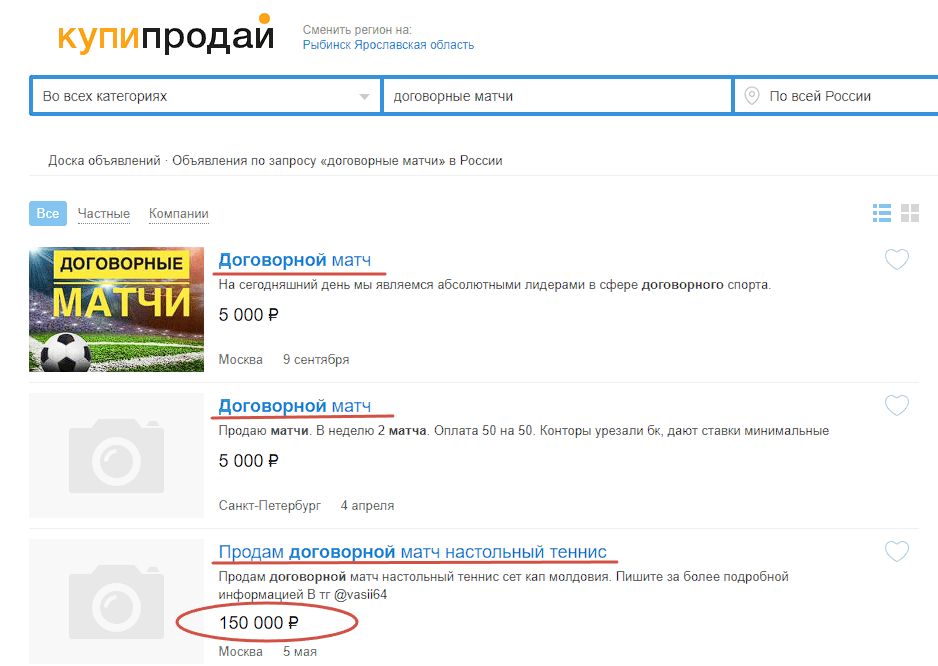The height and width of the screenshot is (666, 938).
Task: Add the Saint Petersburg listing to favorites
Action: tap(896, 405)
